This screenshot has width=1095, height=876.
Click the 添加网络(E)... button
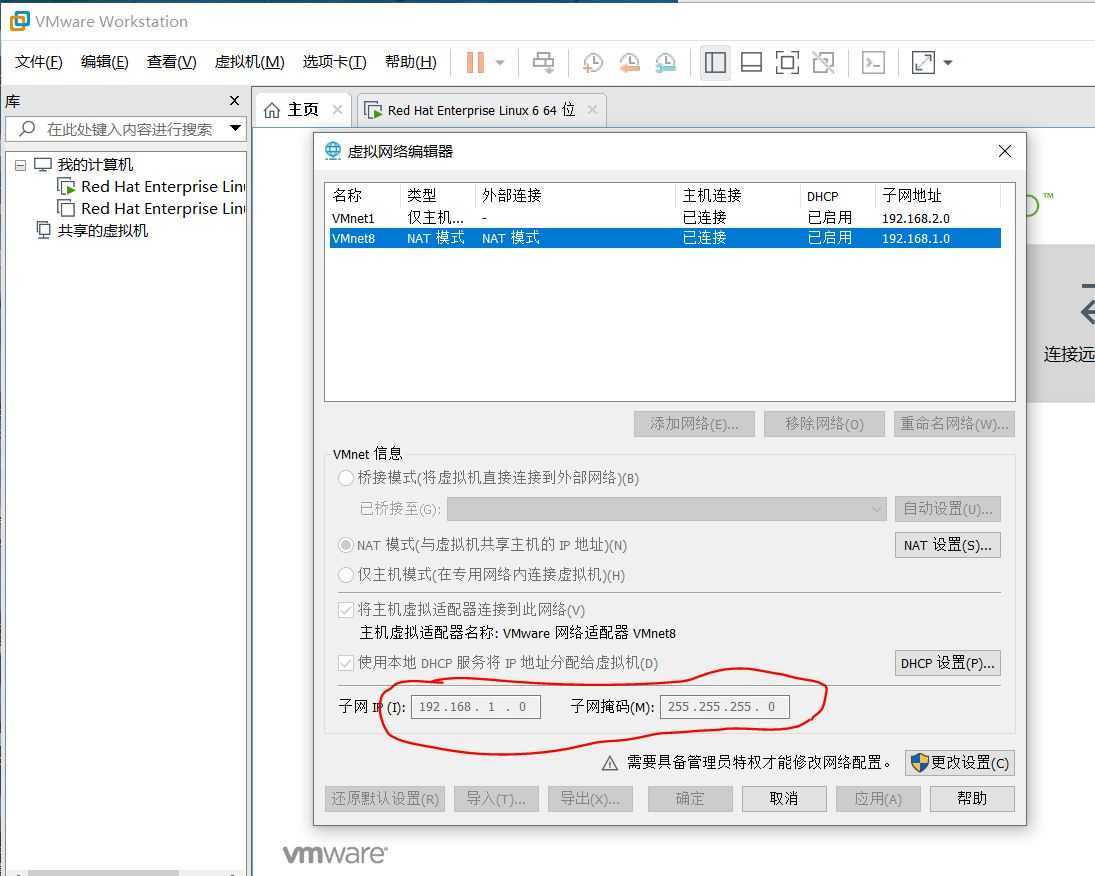694,424
